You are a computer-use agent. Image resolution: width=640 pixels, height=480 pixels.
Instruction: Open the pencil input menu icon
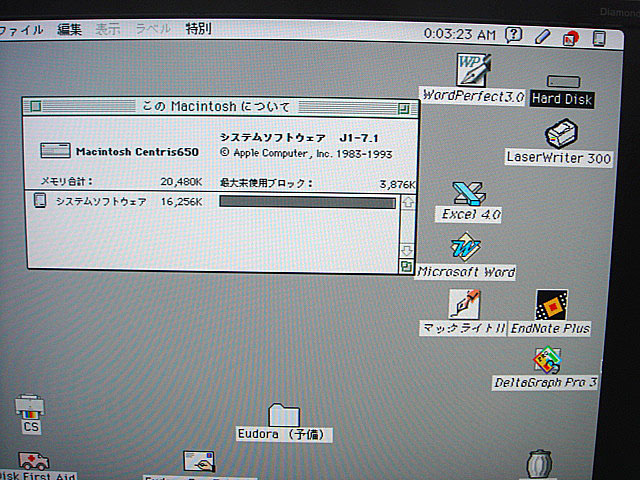pyautogui.click(x=542, y=37)
